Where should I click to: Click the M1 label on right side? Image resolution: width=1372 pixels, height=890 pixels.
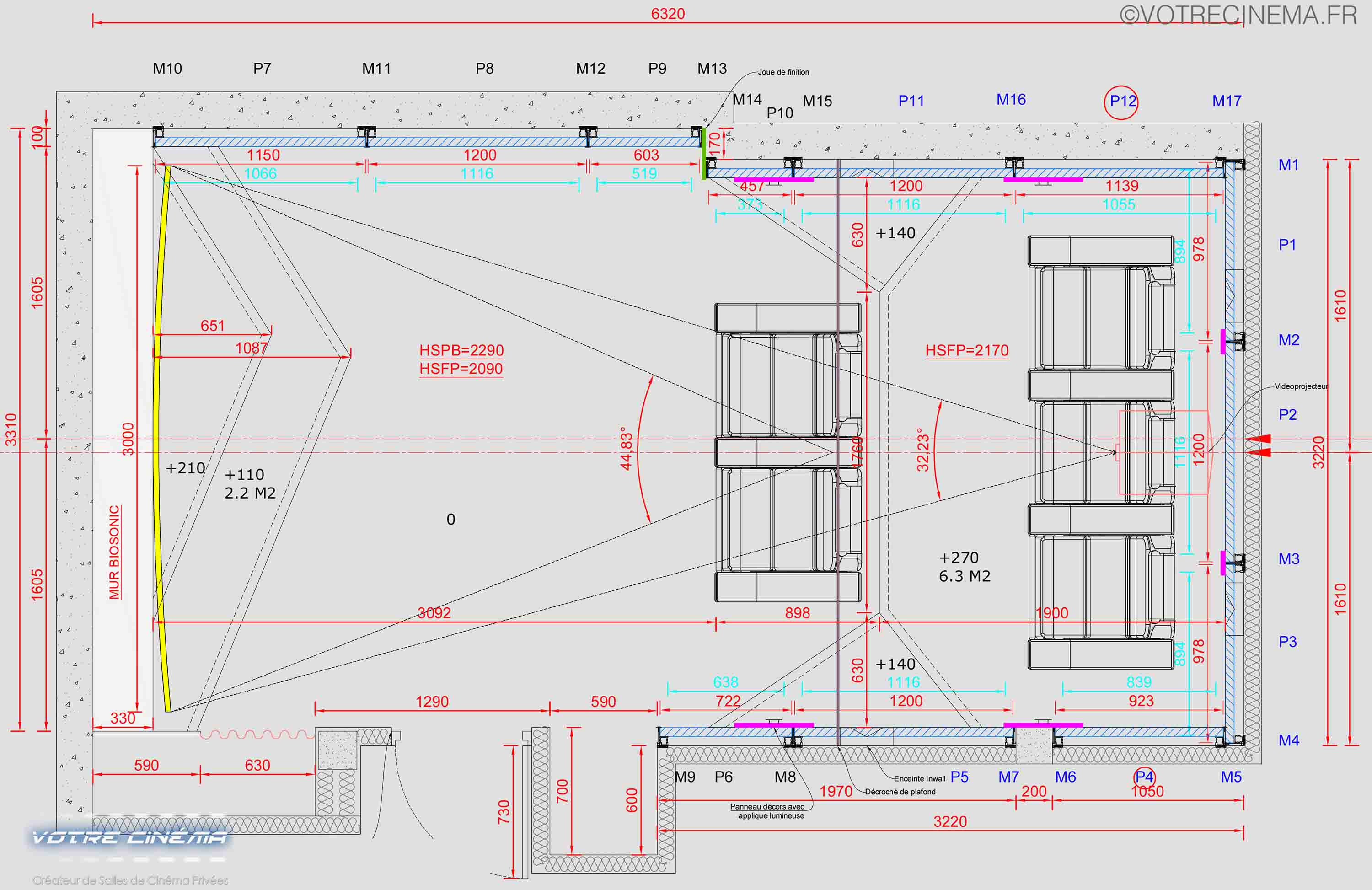tap(1288, 165)
